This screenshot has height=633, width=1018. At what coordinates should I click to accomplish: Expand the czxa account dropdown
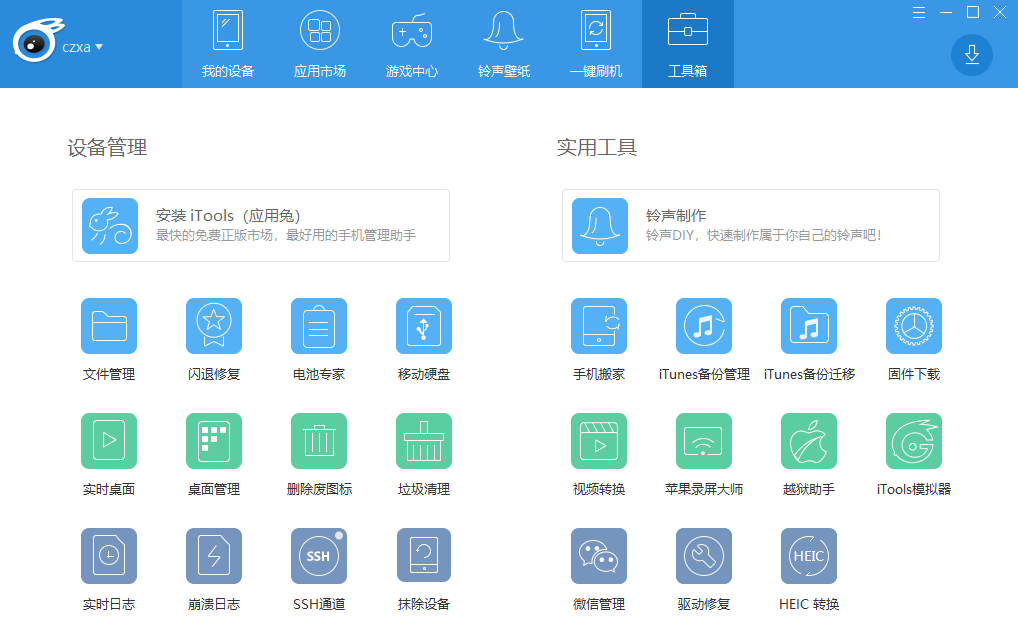(x=82, y=47)
